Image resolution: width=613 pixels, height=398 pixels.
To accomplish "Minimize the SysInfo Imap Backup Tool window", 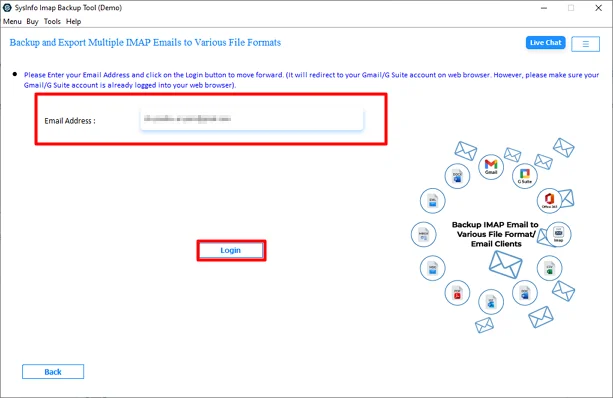I will [544, 8].
